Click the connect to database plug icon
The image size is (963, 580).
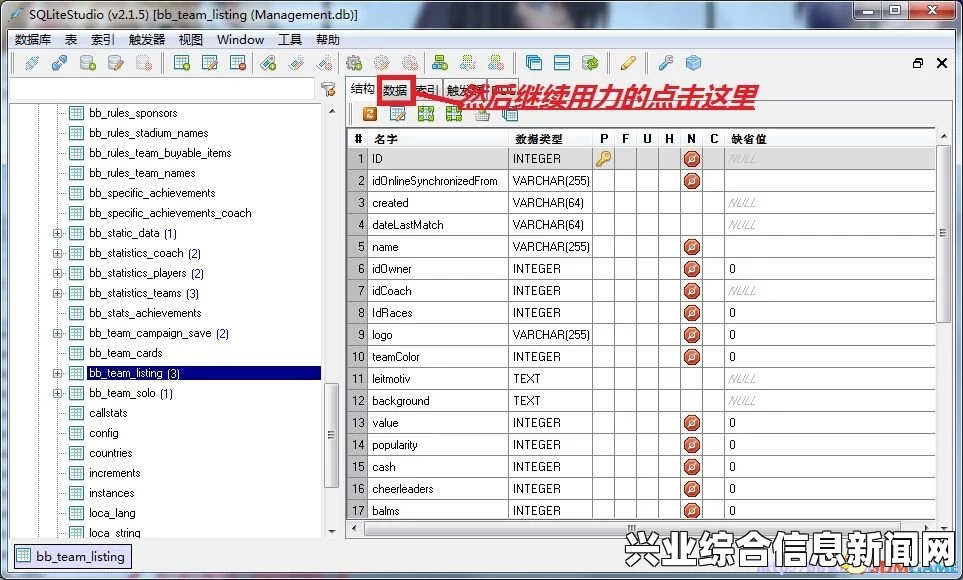[32, 63]
